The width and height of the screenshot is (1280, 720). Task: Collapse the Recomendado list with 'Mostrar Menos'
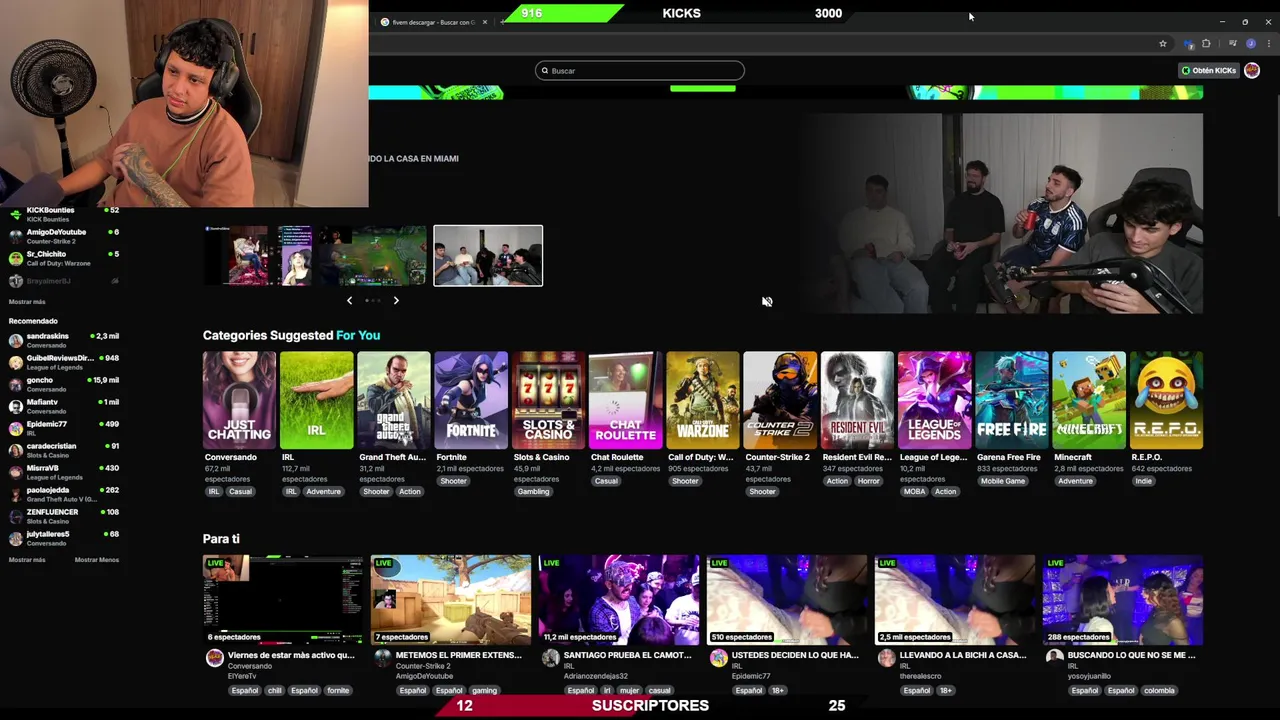pyautogui.click(x=96, y=560)
